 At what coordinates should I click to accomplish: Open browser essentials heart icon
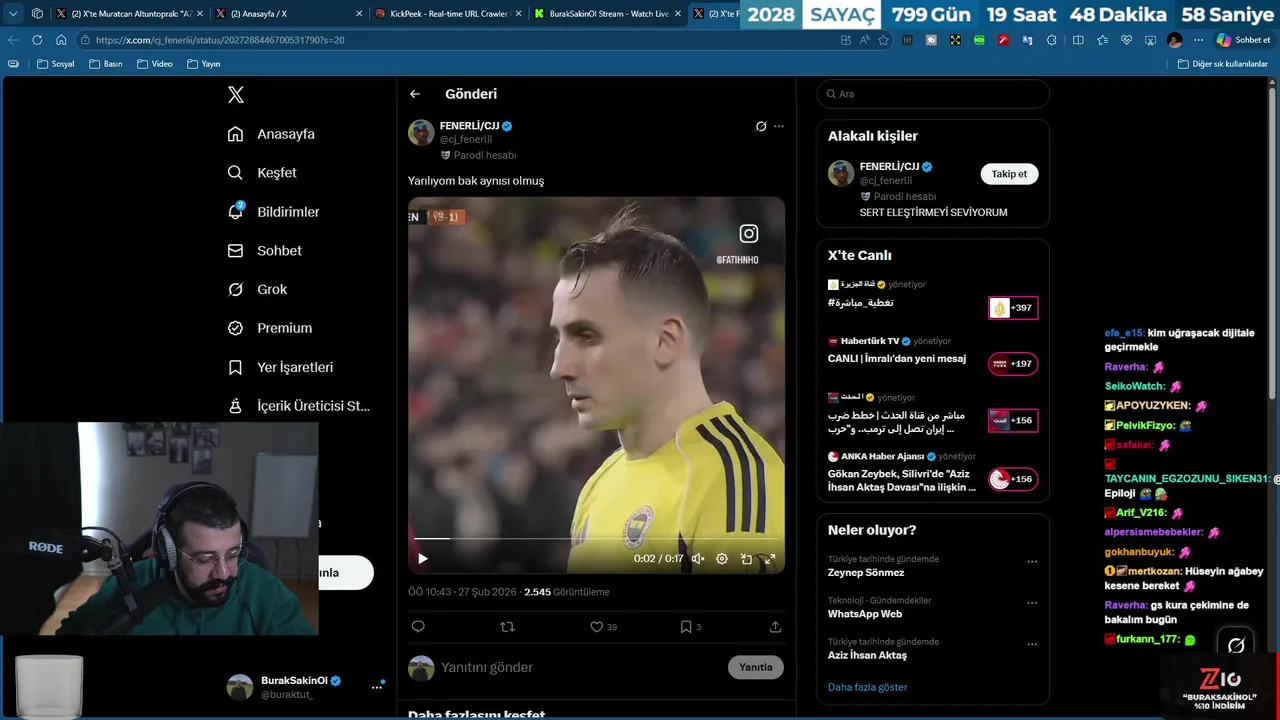(x=1126, y=40)
